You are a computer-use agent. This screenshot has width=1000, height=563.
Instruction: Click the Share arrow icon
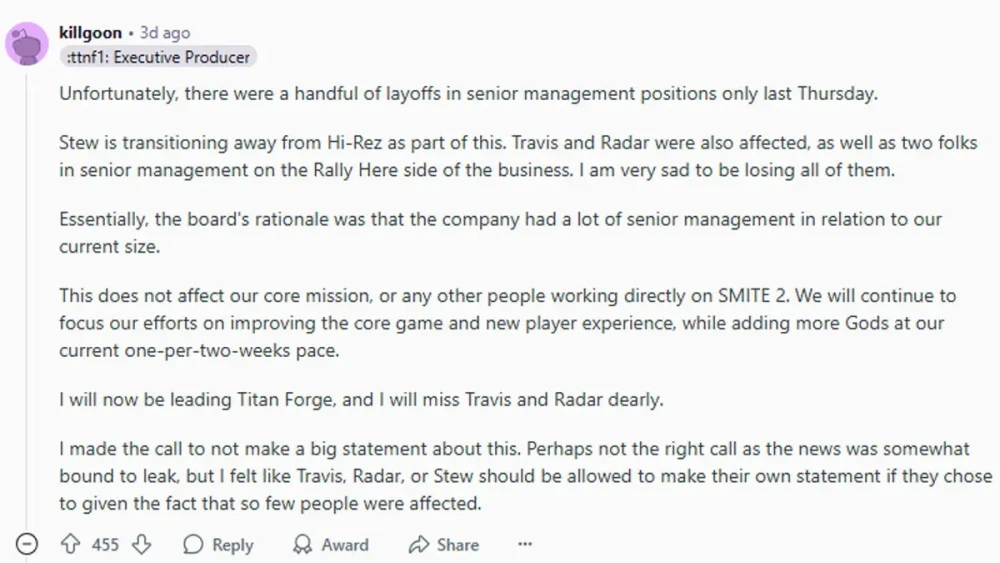click(418, 545)
